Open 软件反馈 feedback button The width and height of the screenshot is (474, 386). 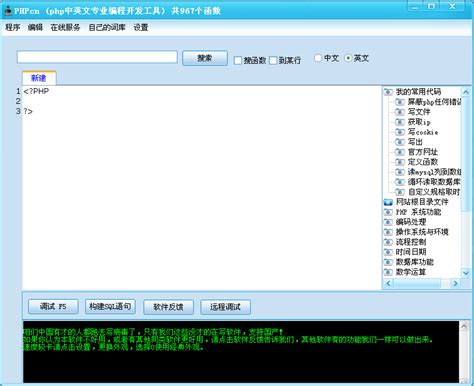(x=168, y=307)
